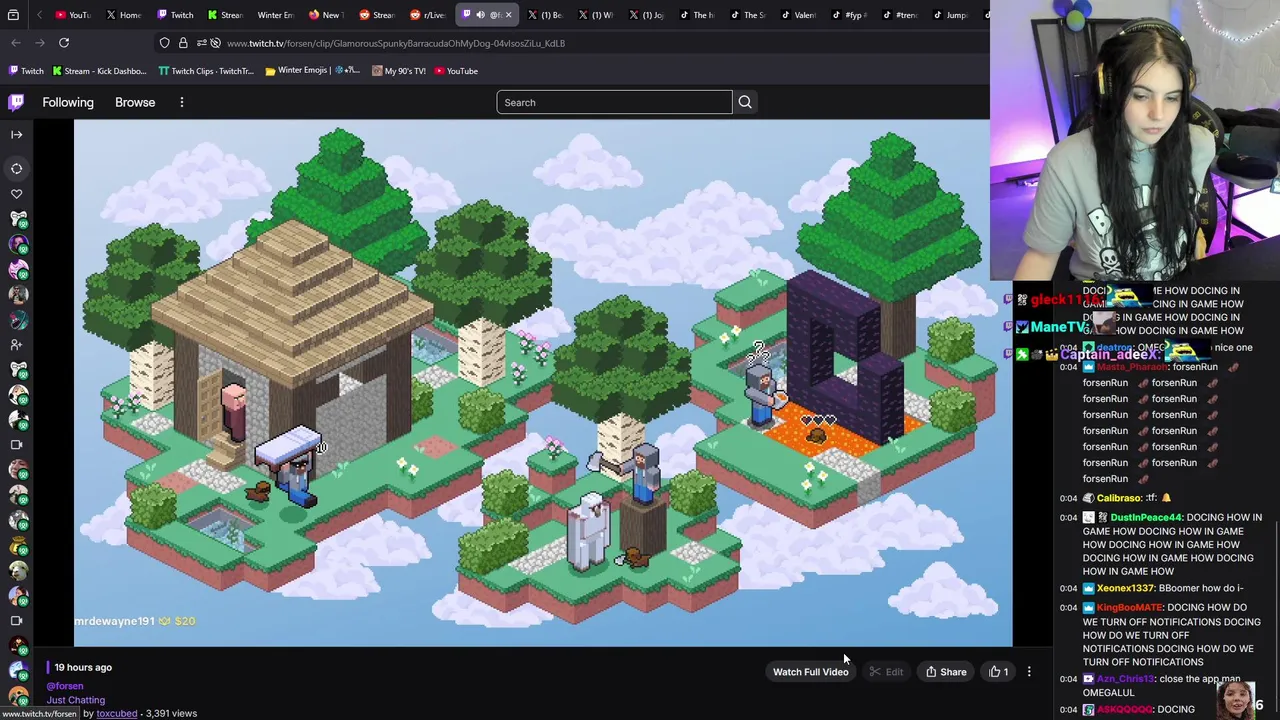Click the Twitch logo home icon
The width and height of the screenshot is (1280, 720).
pyautogui.click(x=16, y=102)
